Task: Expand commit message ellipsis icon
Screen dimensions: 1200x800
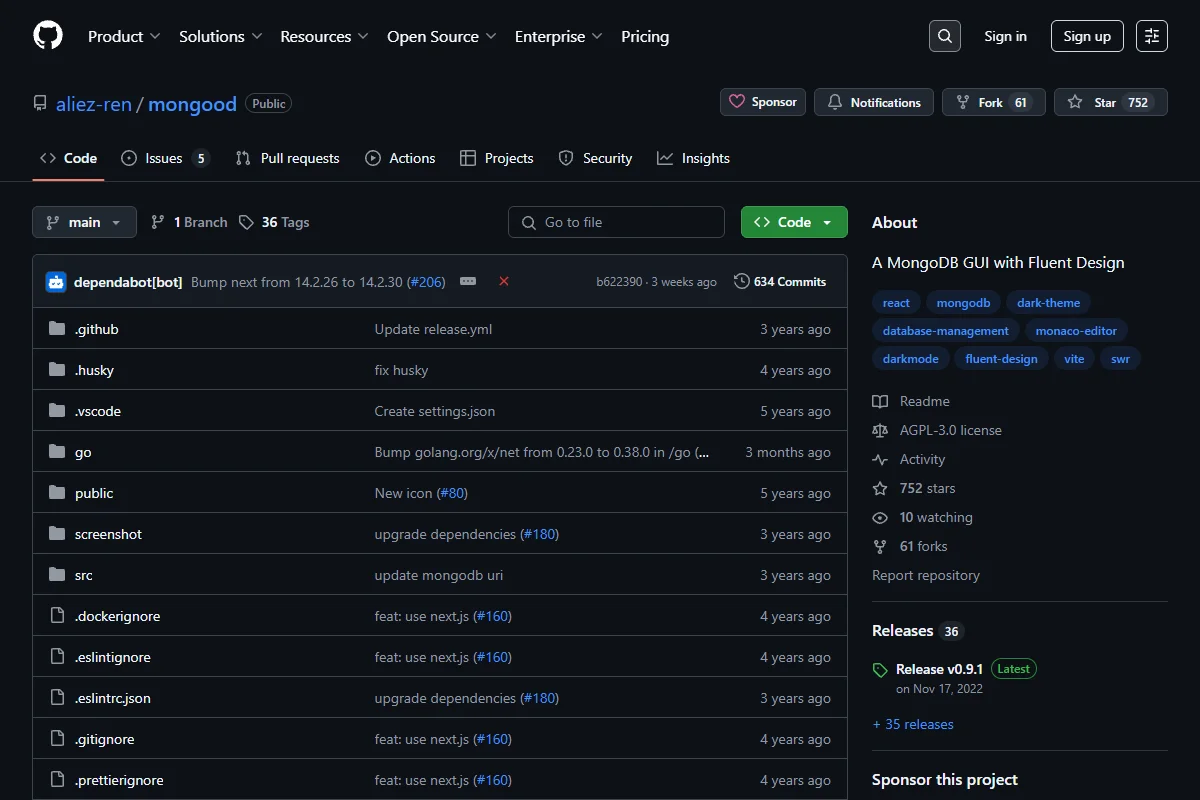Action: pos(468,281)
